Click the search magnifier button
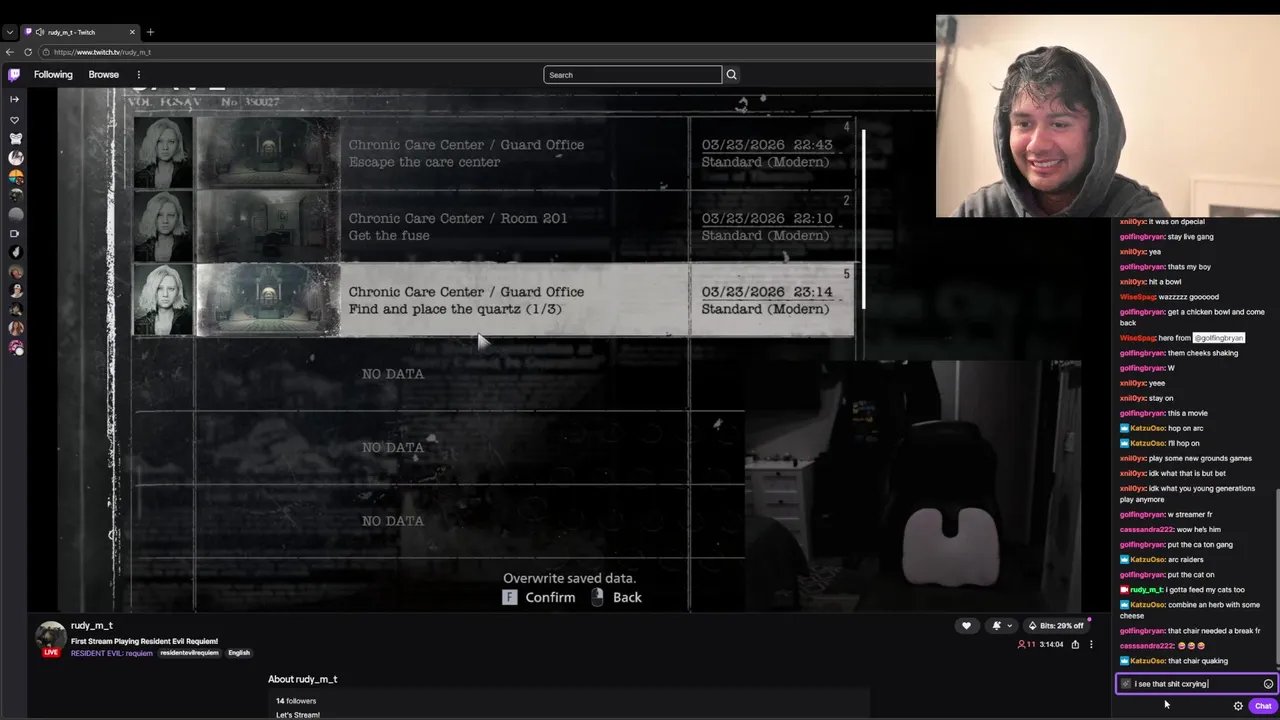The width and height of the screenshot is (1280, 720). point(731,74)
